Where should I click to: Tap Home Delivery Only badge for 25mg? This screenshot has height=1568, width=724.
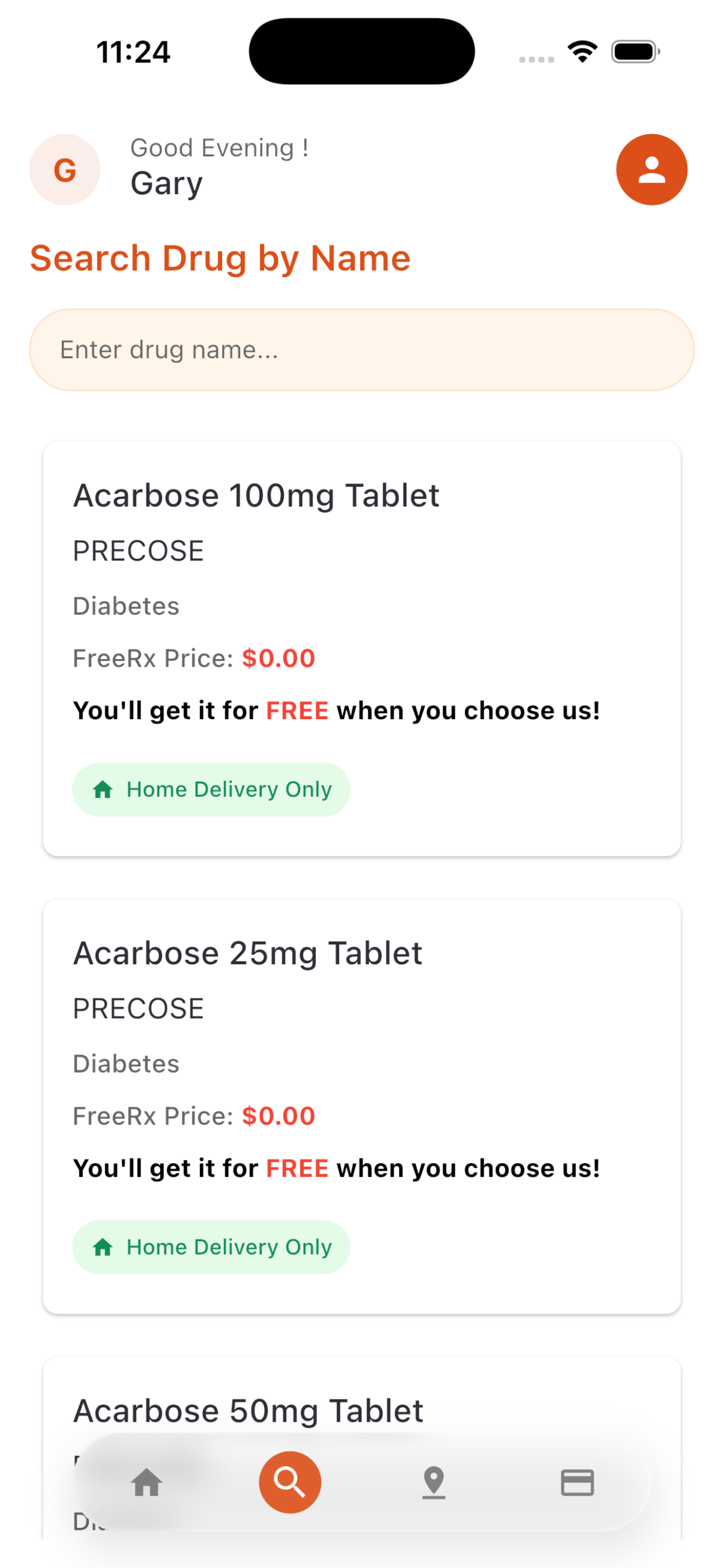point(211,1247)
